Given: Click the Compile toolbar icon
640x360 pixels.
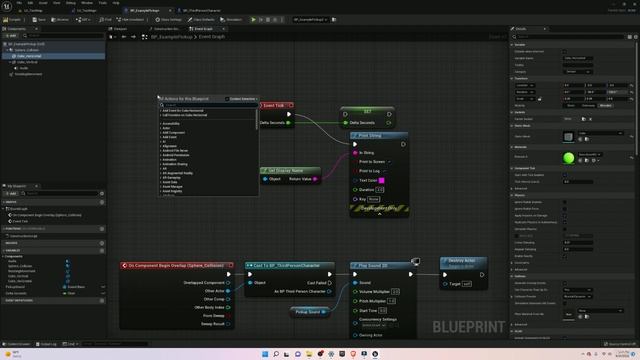Looking at the screenshot, I should (6, 20).
